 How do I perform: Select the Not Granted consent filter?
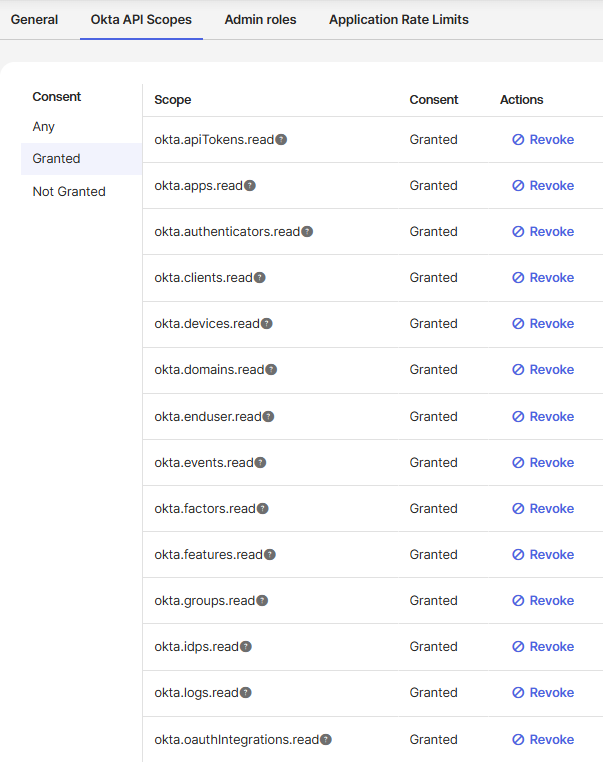(x=69, y=191)
